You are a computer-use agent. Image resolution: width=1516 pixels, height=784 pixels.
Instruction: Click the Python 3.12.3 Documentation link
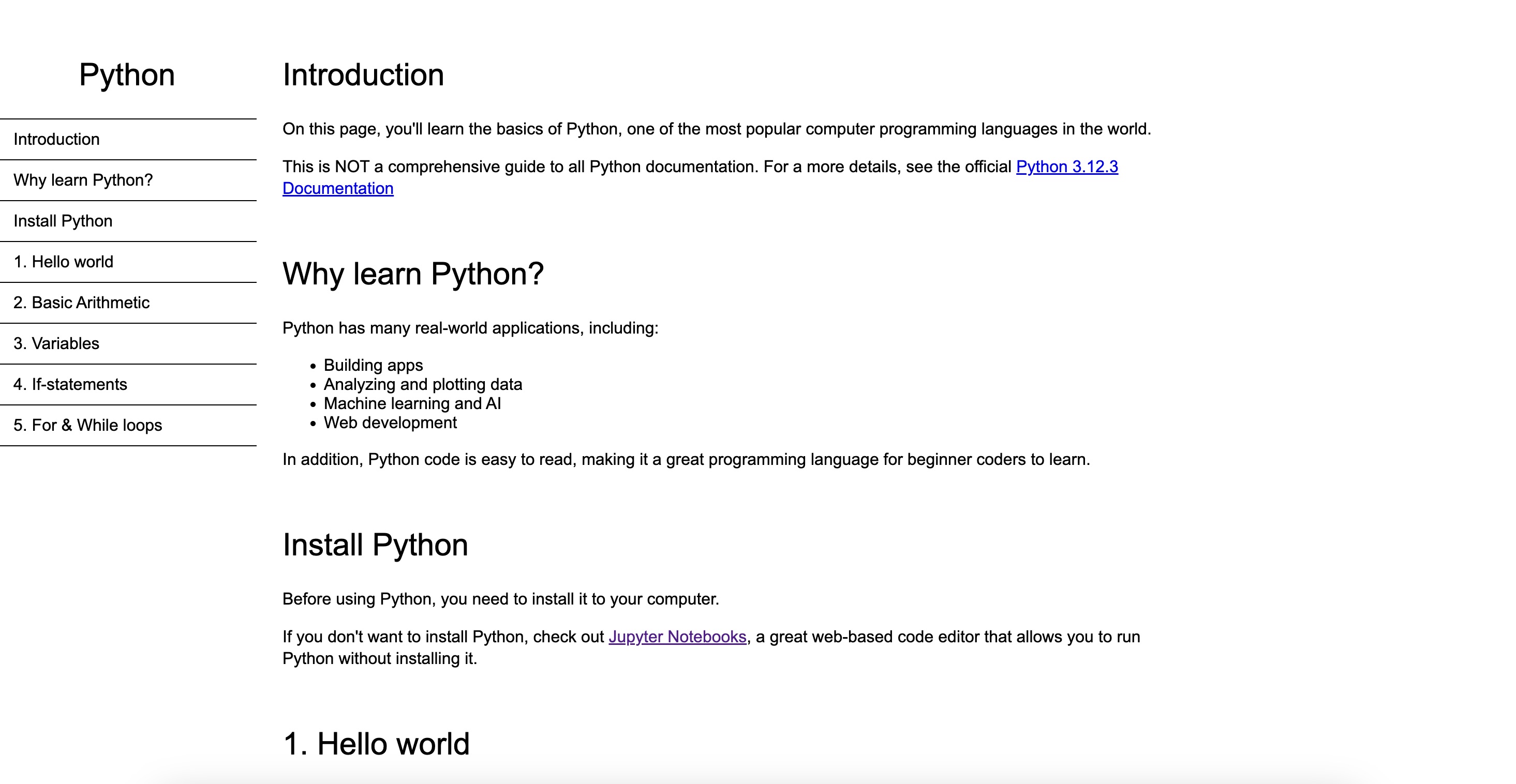[1065, 166]
